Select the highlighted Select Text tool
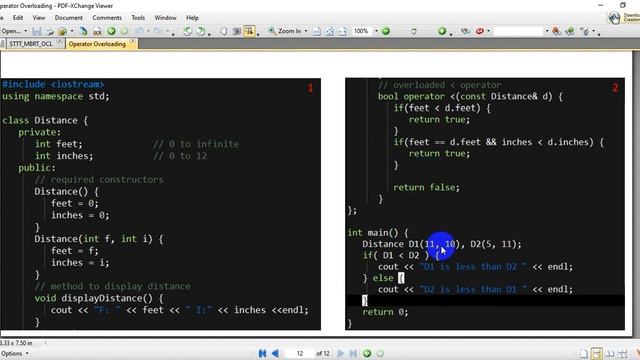The width and height of the screenshot is (640, 360). [249, 31]
